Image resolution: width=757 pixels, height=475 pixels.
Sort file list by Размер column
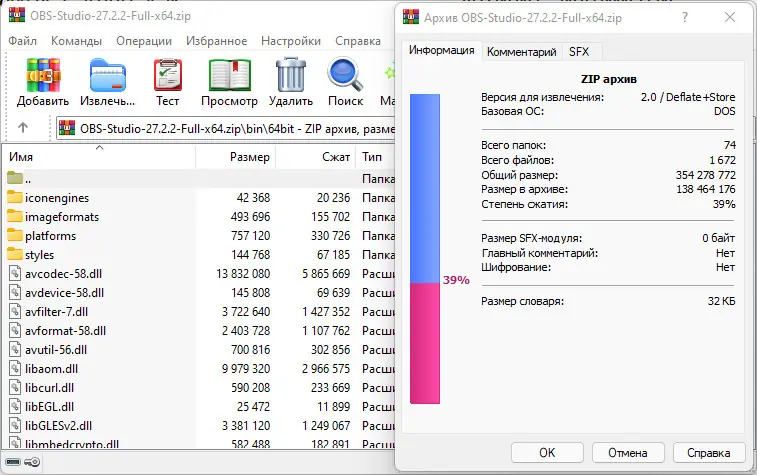[x=236, y=157]
